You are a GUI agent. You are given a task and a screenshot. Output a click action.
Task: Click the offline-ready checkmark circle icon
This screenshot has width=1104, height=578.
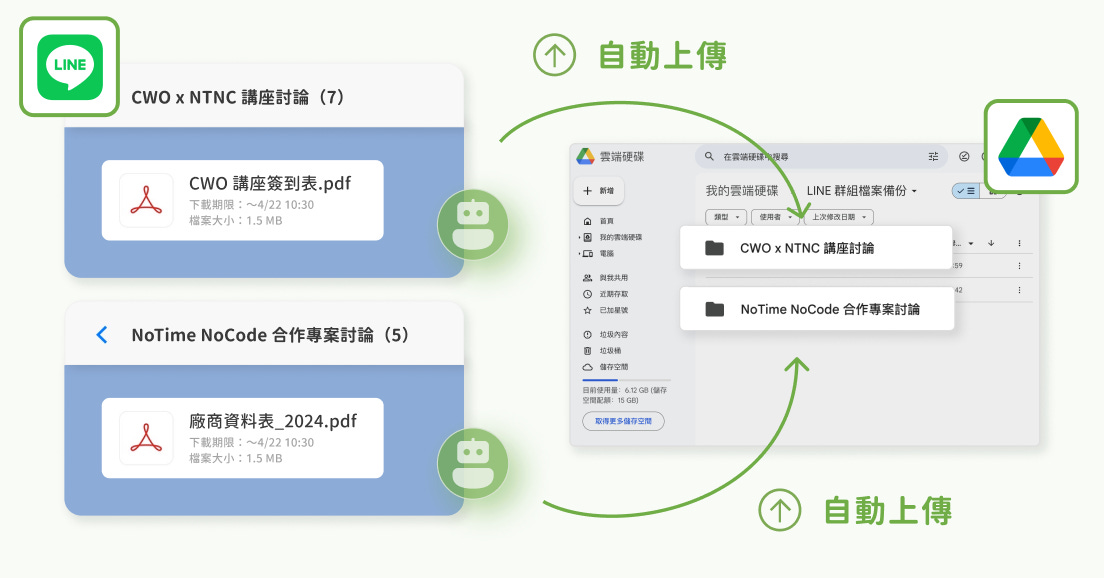pyautogui.click(x=964, y=156)
